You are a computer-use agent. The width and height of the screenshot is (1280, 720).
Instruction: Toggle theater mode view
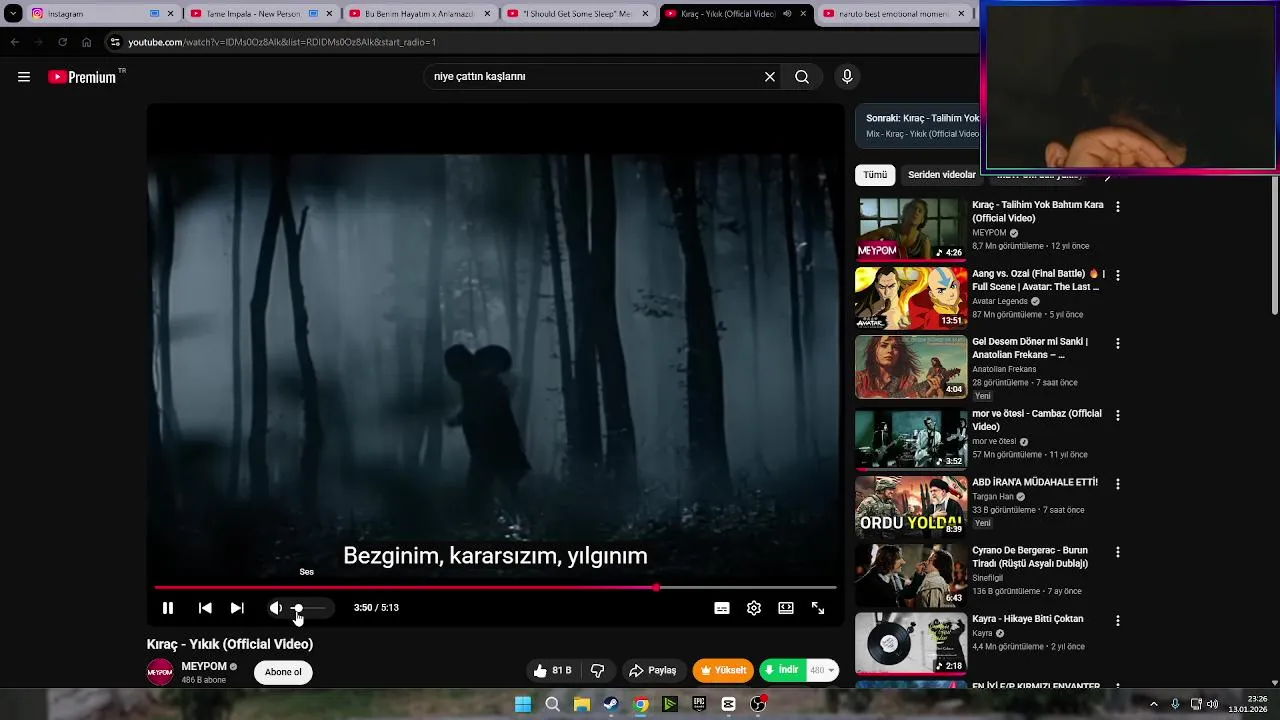coord(786,608)
